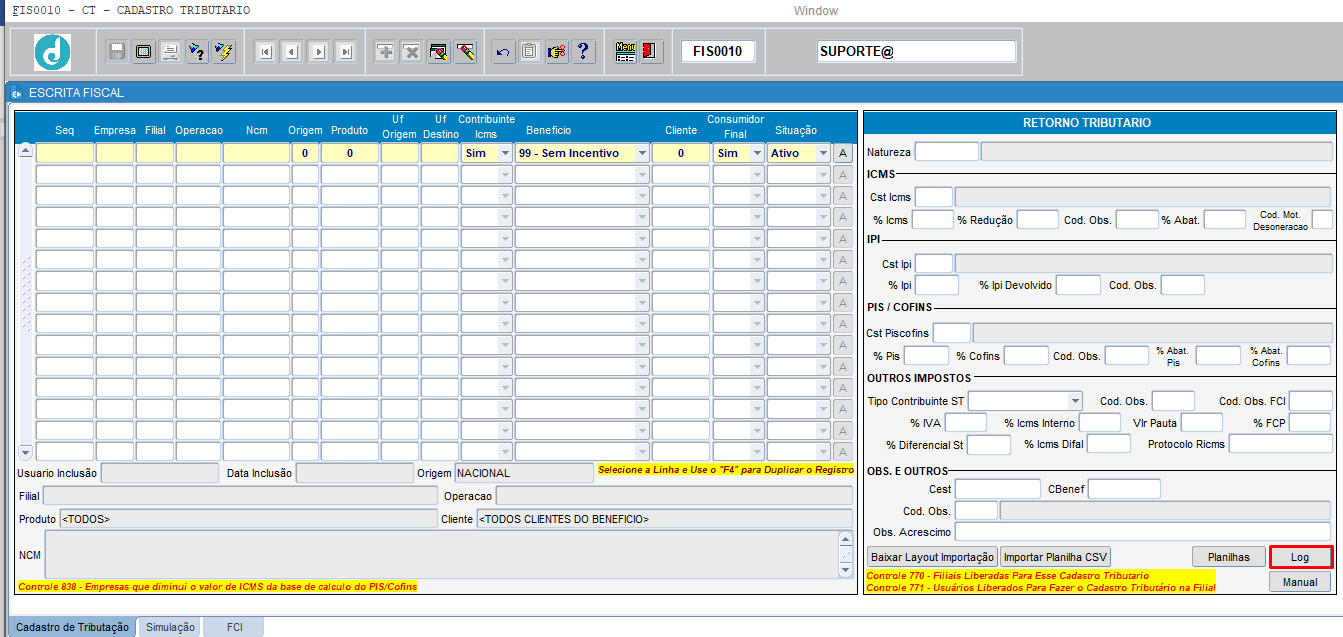Switch to the Simulação tab
Image resolution: width=1343 pixels, height=637 pixels.
point(170,627)
